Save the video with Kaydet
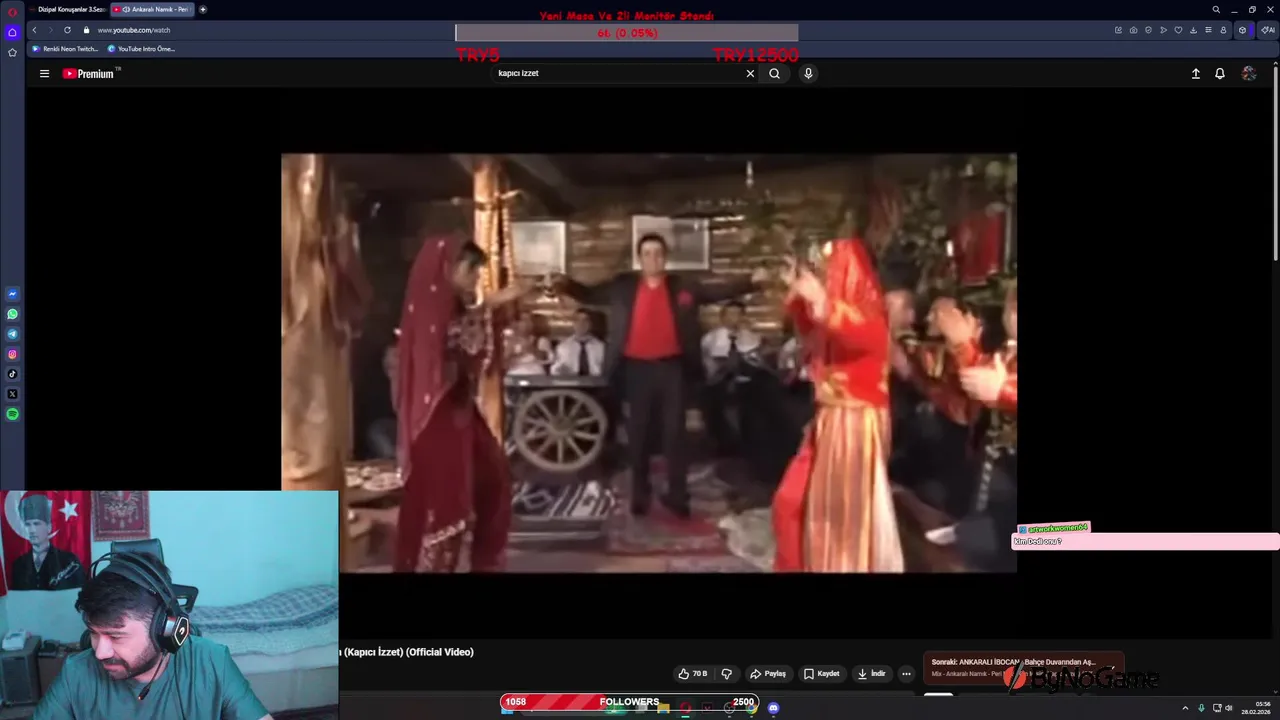Screen dimensions: 1280x720 (822, 673)
